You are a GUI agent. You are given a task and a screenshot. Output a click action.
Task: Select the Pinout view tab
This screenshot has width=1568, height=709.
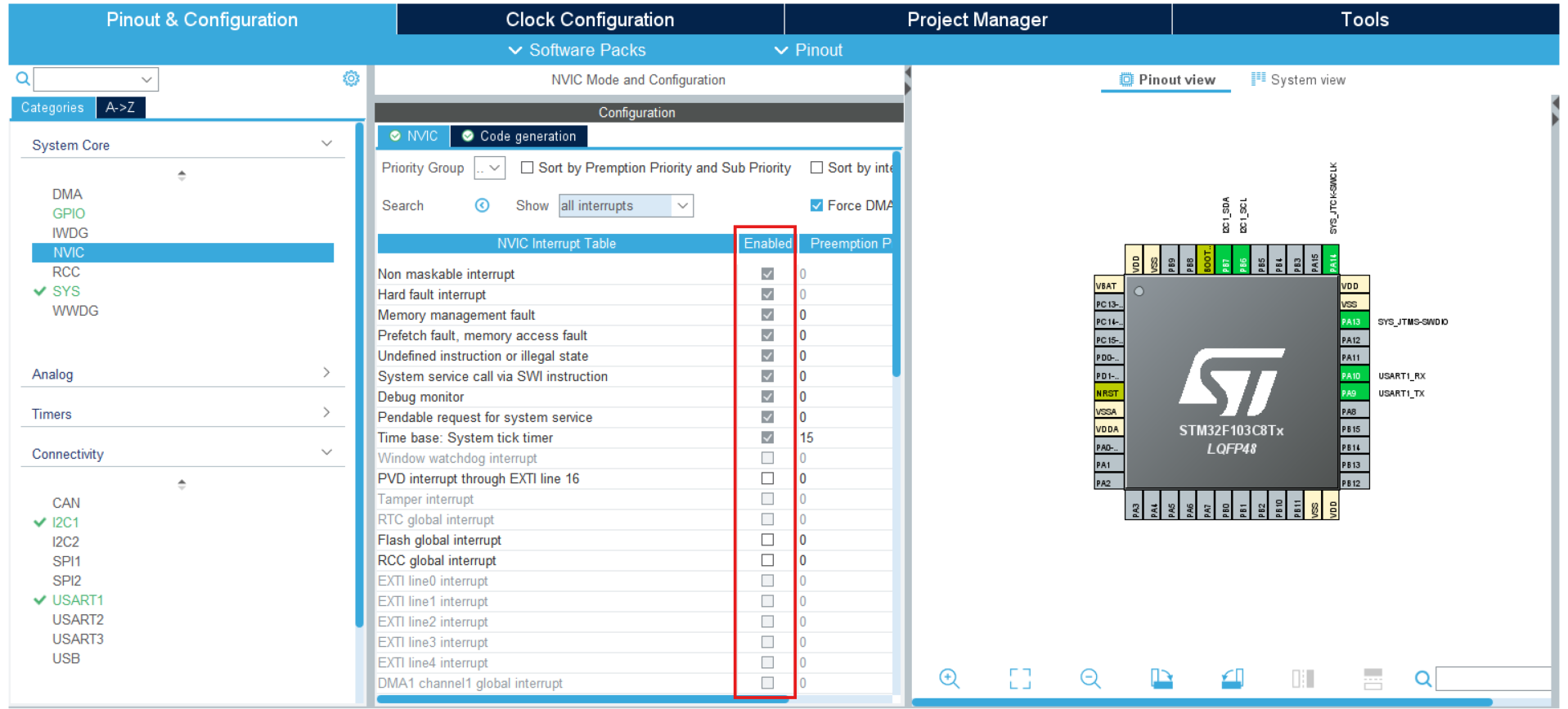coord(1166,79)
